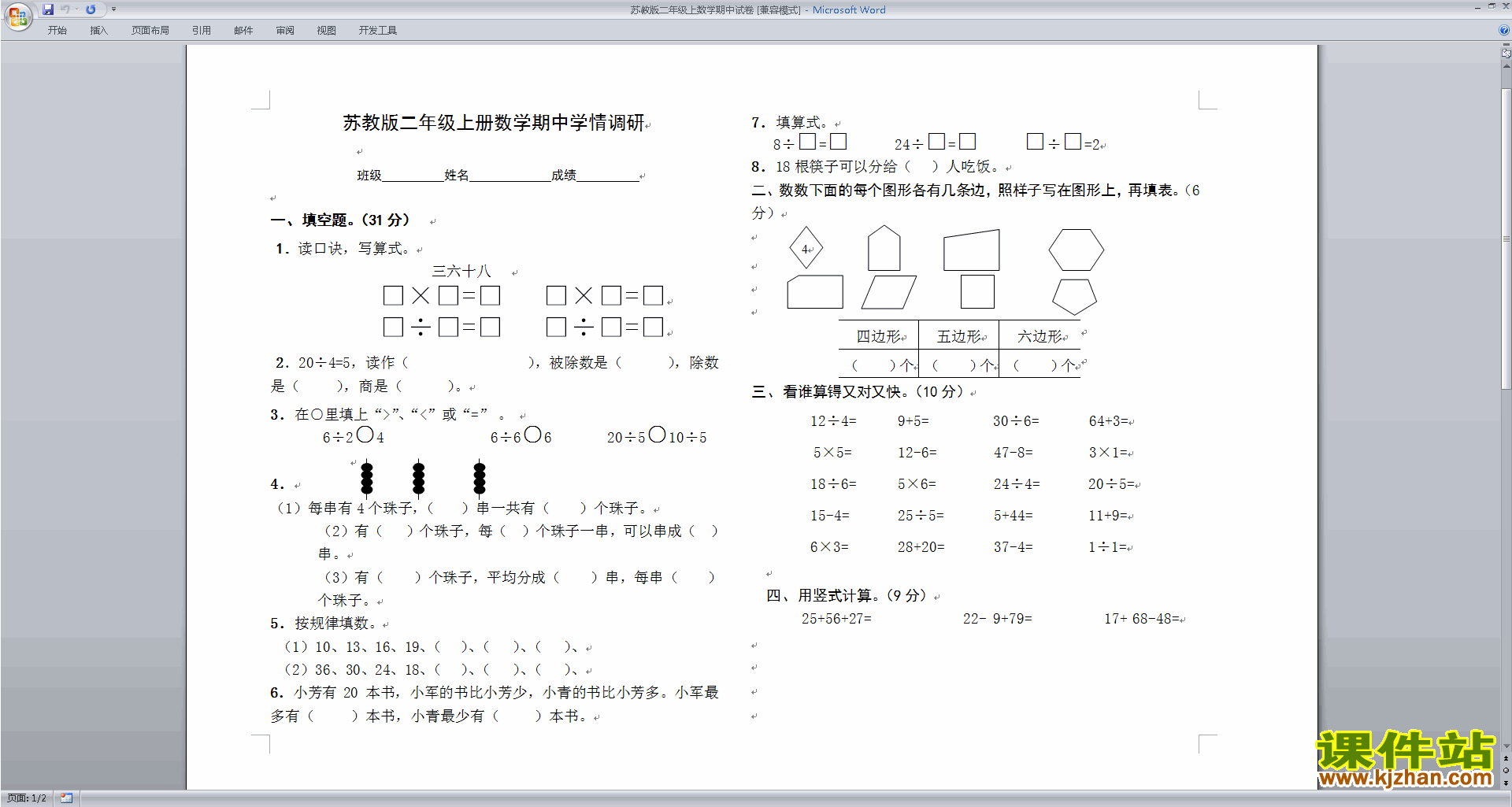Open Word Help via the blue question mark
The height and width of the screenshot is (807, 1512).
point(1504,31)
